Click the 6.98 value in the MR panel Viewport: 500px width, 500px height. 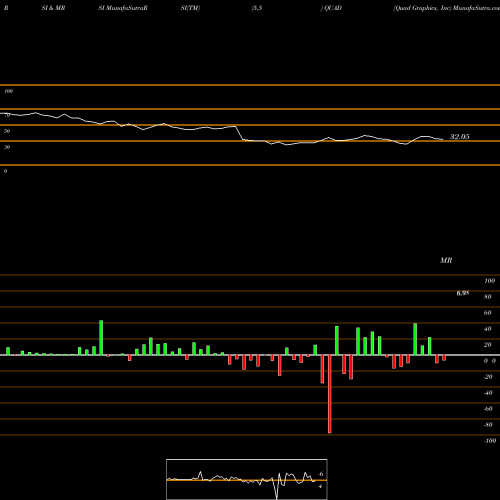pos(463,293)
